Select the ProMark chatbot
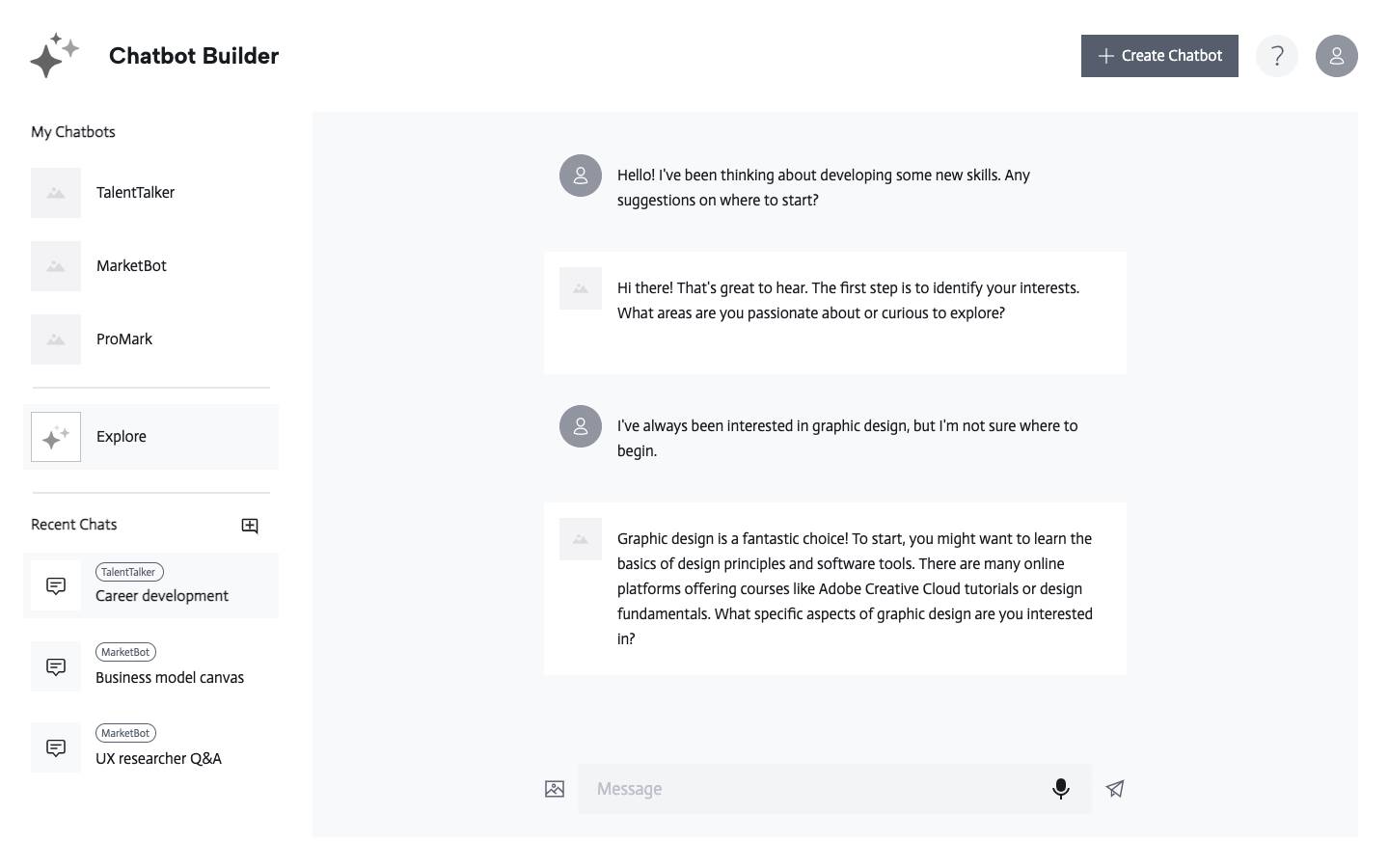This screenshot has width=1389, height=868. coord(124,339)
